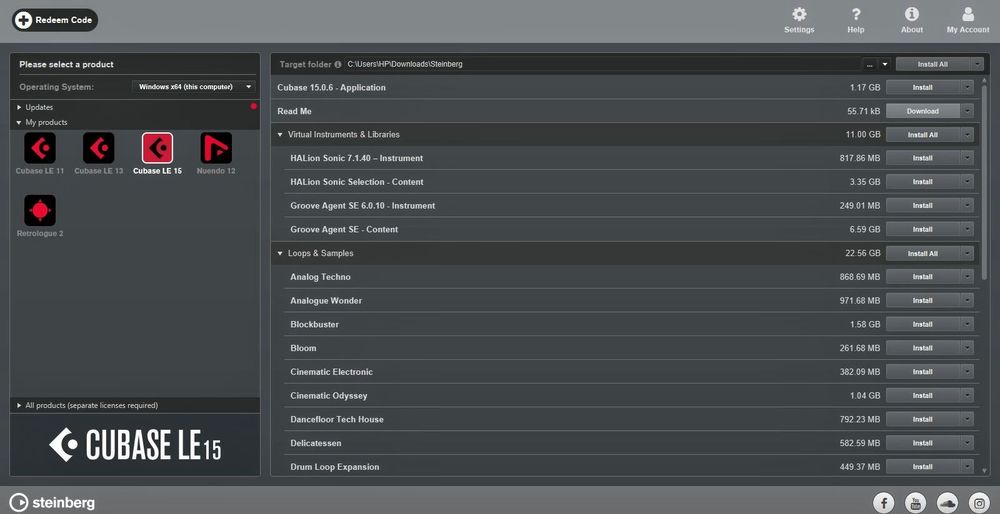Install the Delicatessen pack
Image resolution: width=1000 pixels, height=514 pixels.
pos(923,443)
